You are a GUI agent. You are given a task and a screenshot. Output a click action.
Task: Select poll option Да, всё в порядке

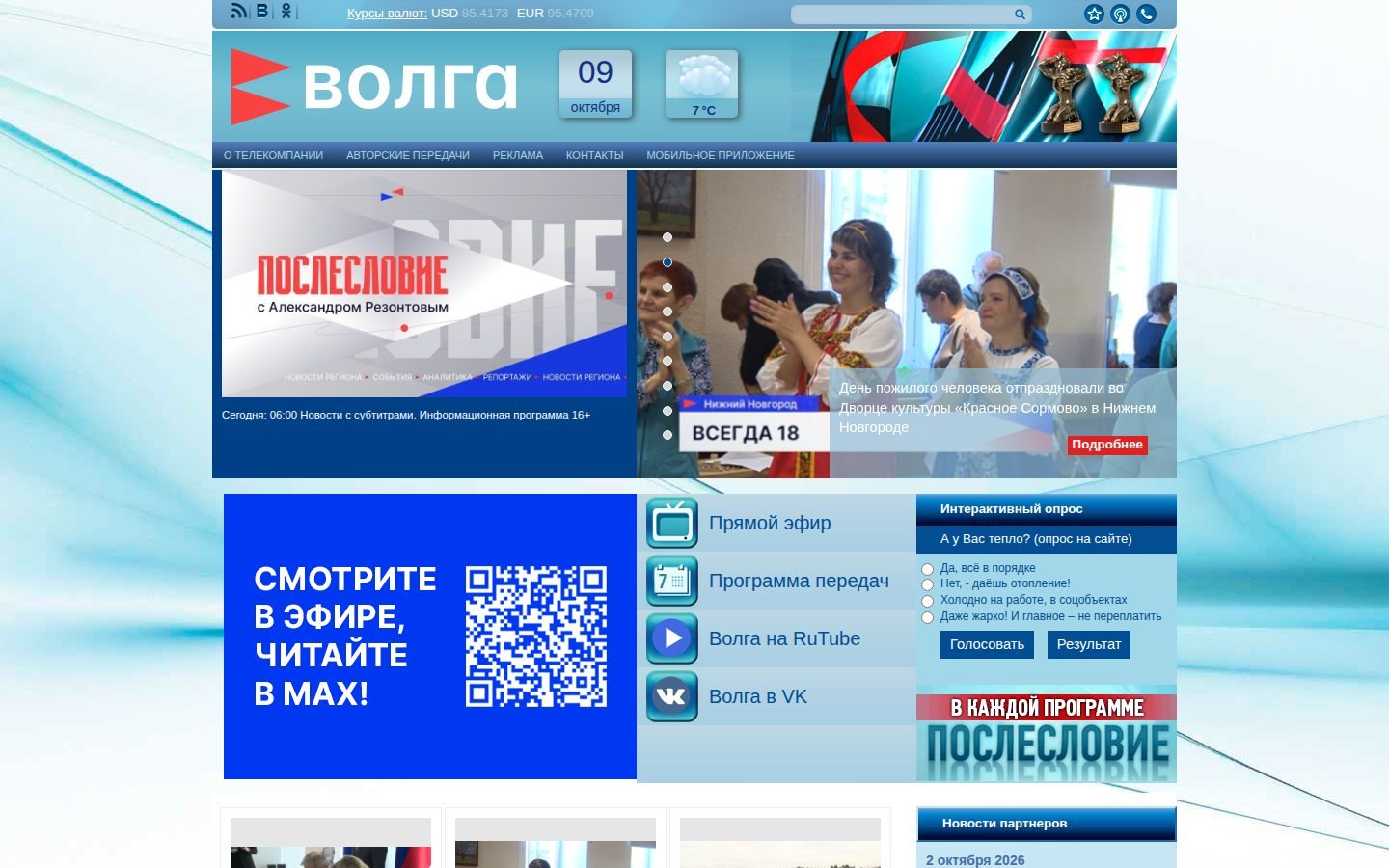928,569
